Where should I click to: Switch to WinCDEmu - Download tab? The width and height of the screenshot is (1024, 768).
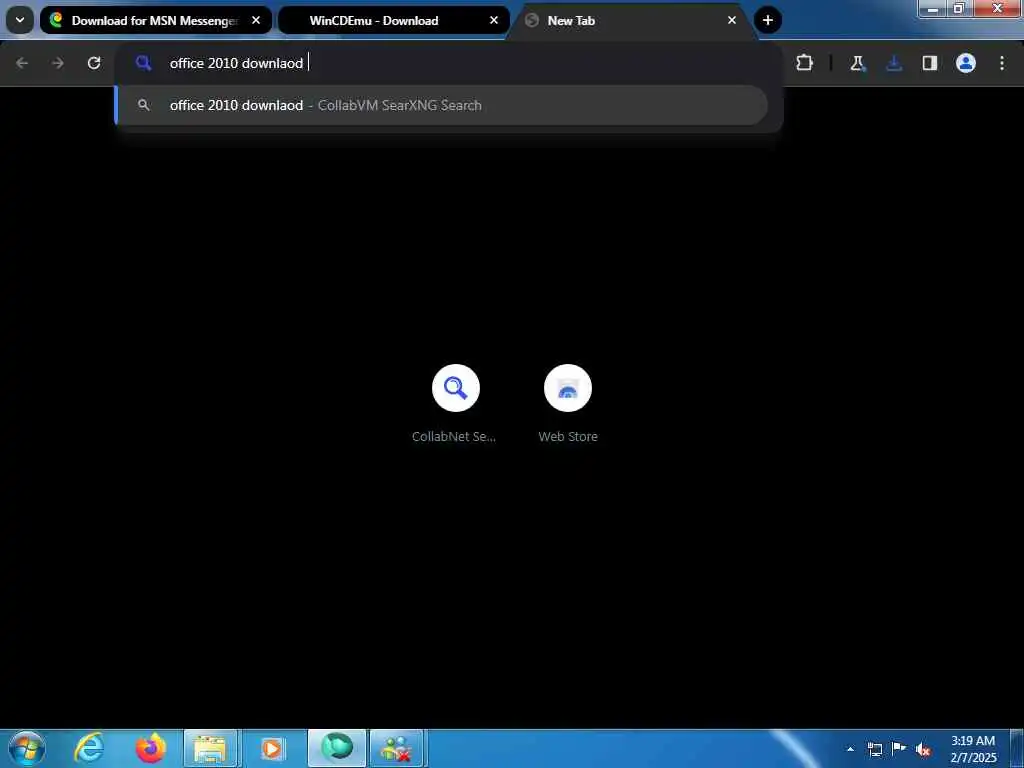(394, 20)
